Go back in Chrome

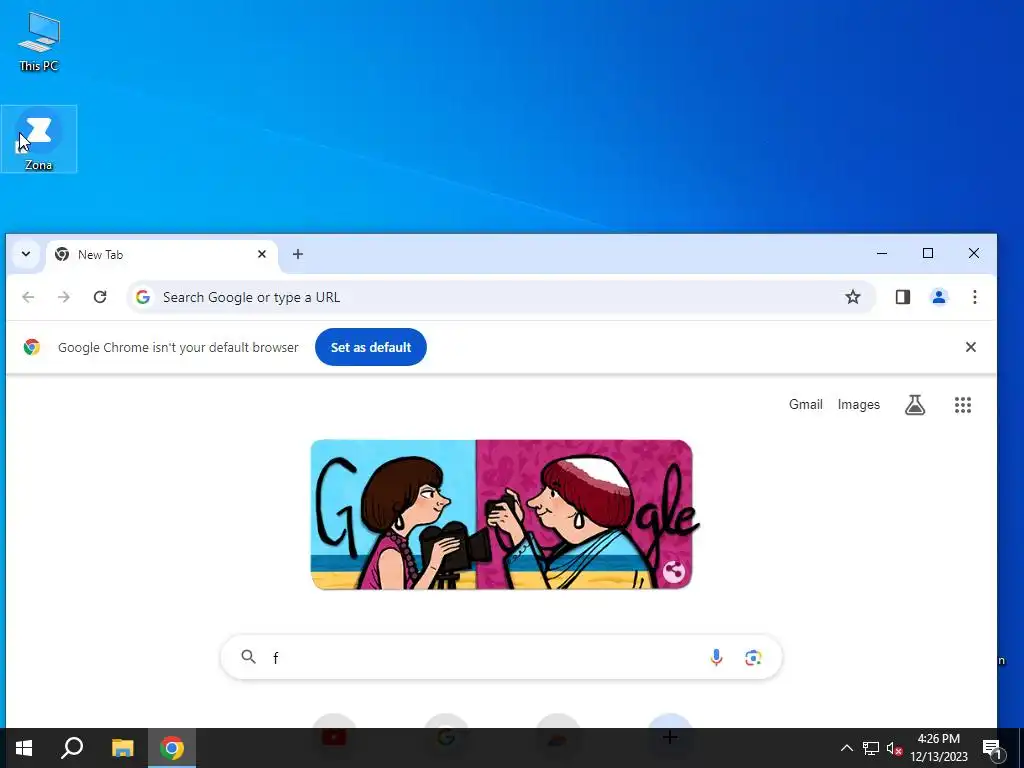click(28, 297)
